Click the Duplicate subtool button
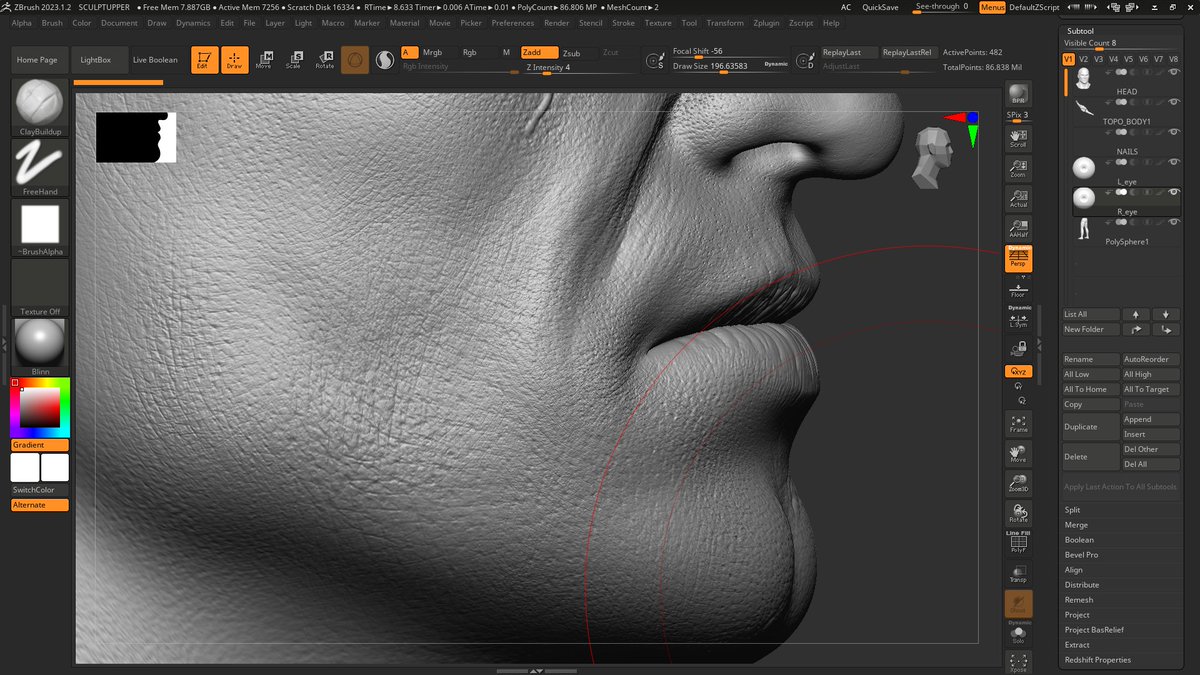This screenshot has height=675, width=1200. click(1090, 427)
